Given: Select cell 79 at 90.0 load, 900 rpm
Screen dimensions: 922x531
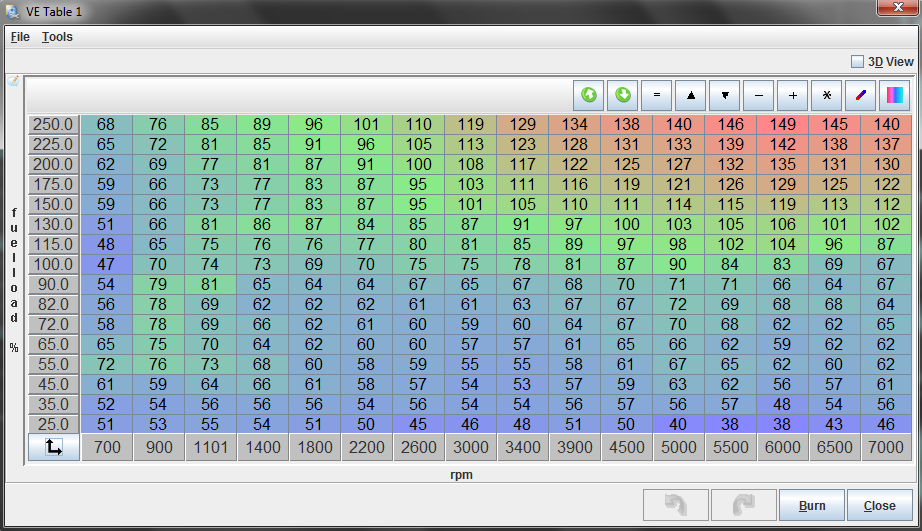Looking at the screenshot, I should tap(158, 285).
